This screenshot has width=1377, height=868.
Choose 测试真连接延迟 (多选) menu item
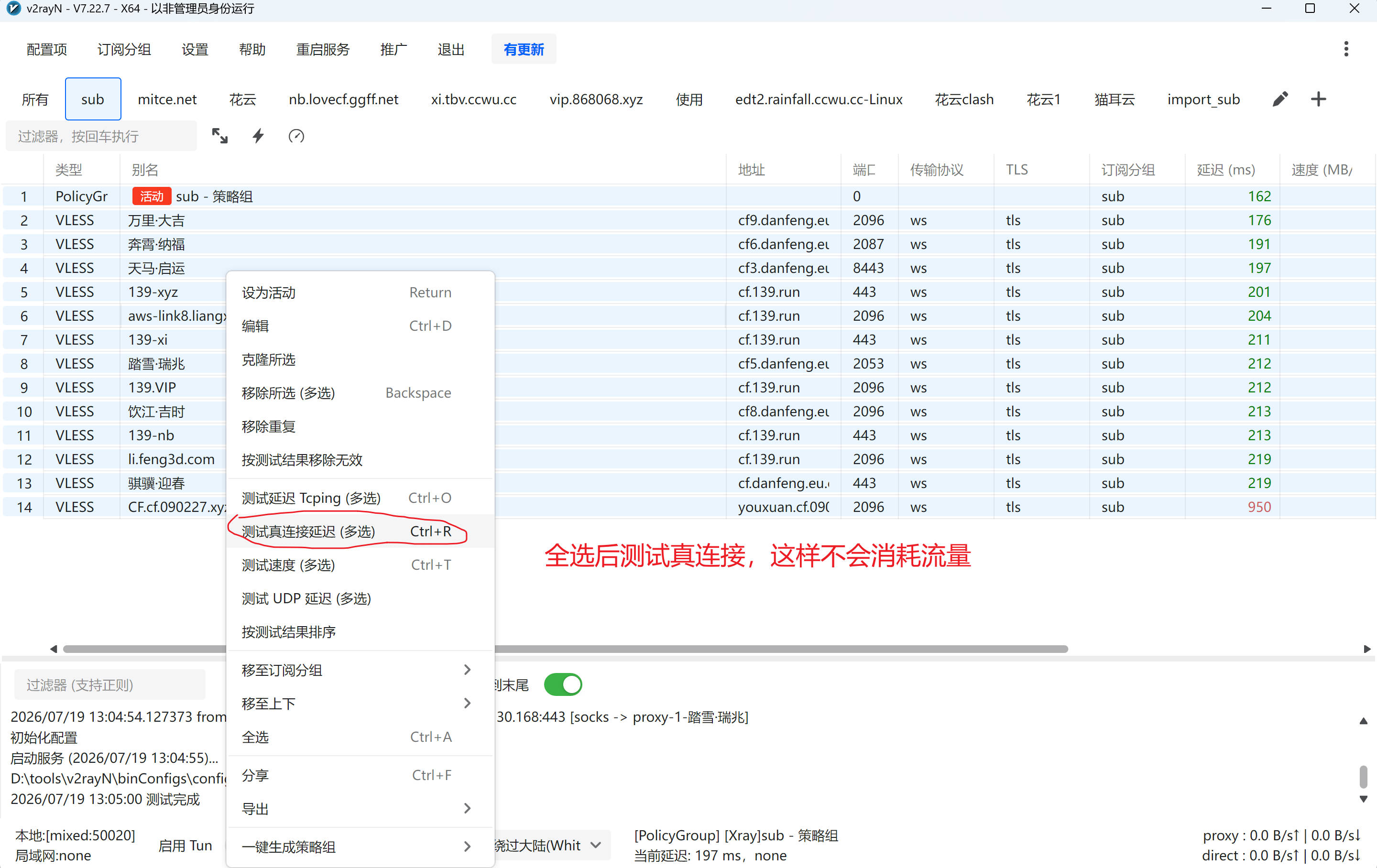point(360,532)
